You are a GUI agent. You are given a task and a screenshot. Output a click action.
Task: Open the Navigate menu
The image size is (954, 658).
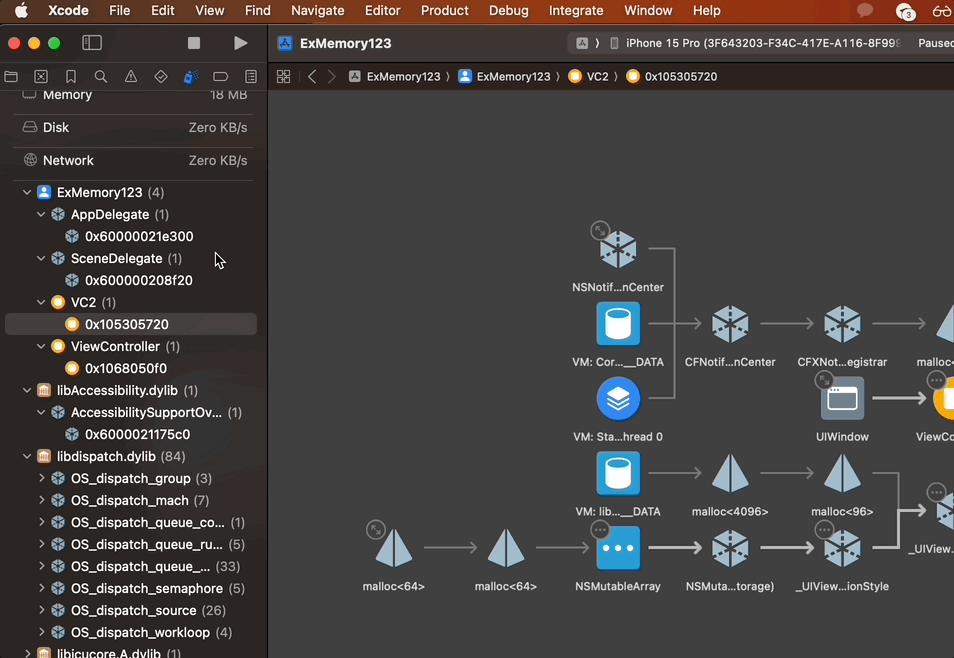tap(318, 10)
